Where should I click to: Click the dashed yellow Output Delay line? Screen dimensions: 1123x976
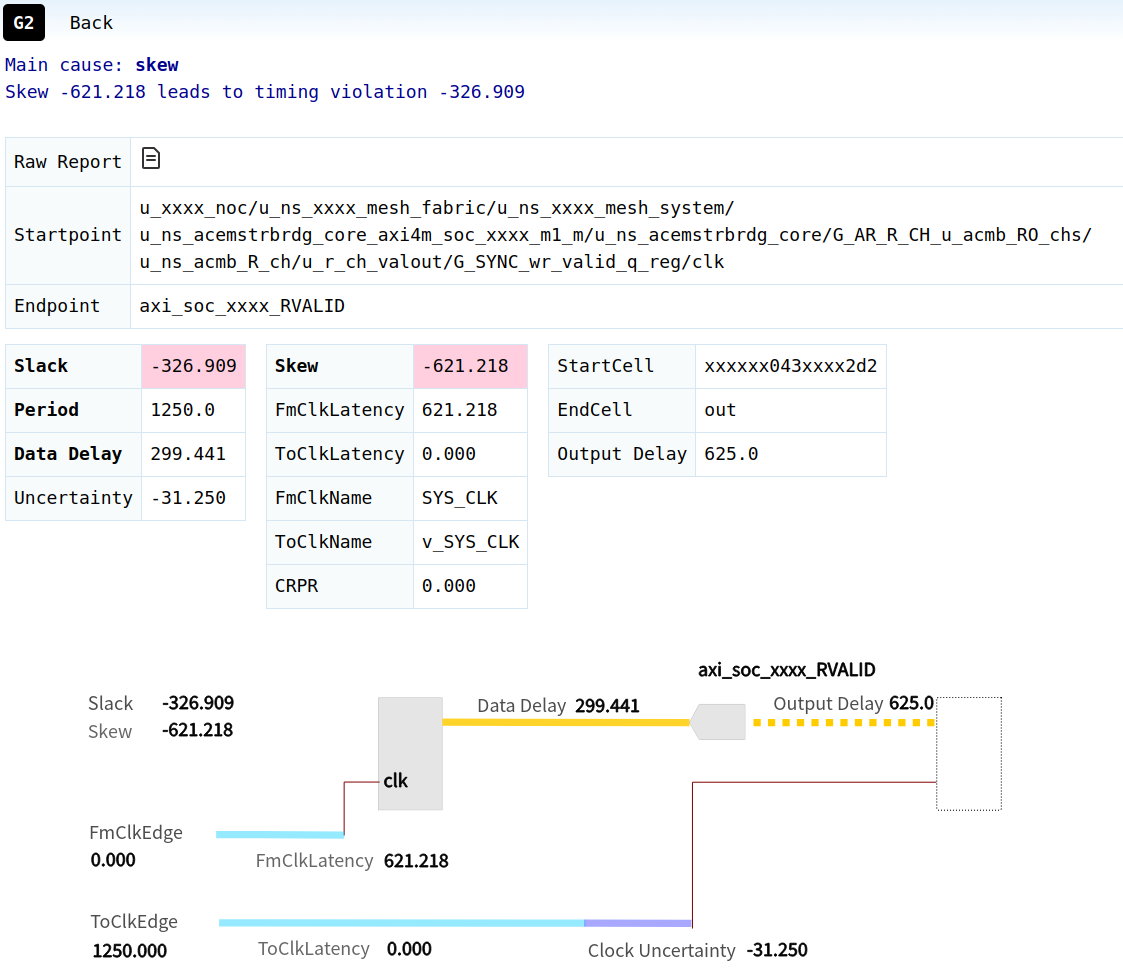click(x=843, y=722)
